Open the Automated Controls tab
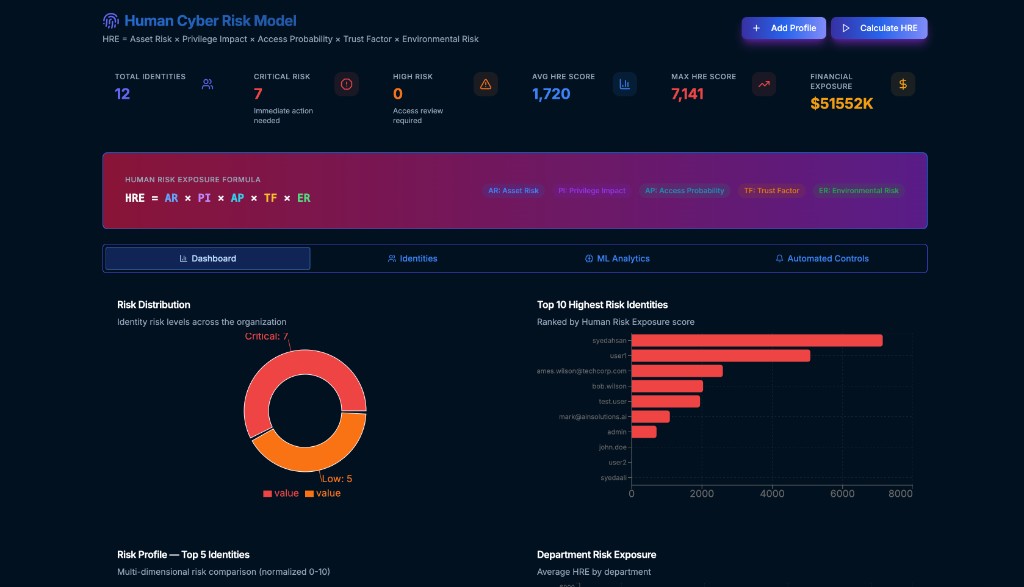 (x=822, y=259)
